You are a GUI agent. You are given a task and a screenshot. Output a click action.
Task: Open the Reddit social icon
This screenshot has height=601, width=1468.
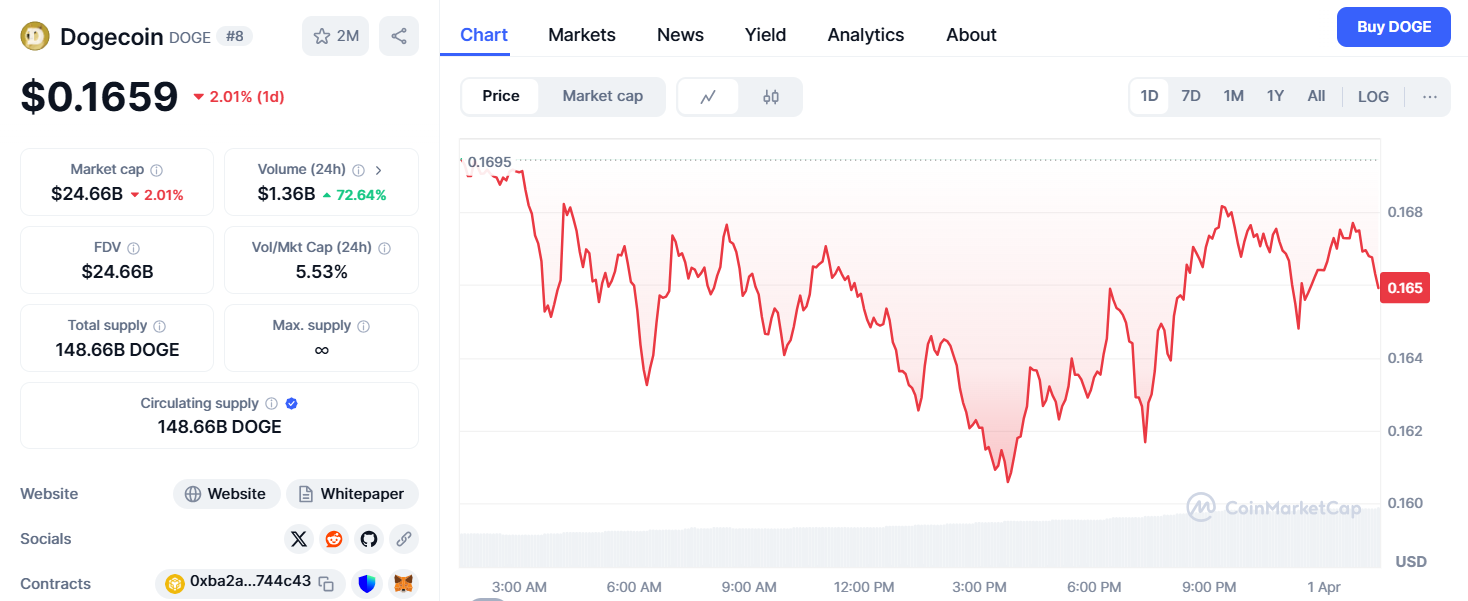coord(333,539)
